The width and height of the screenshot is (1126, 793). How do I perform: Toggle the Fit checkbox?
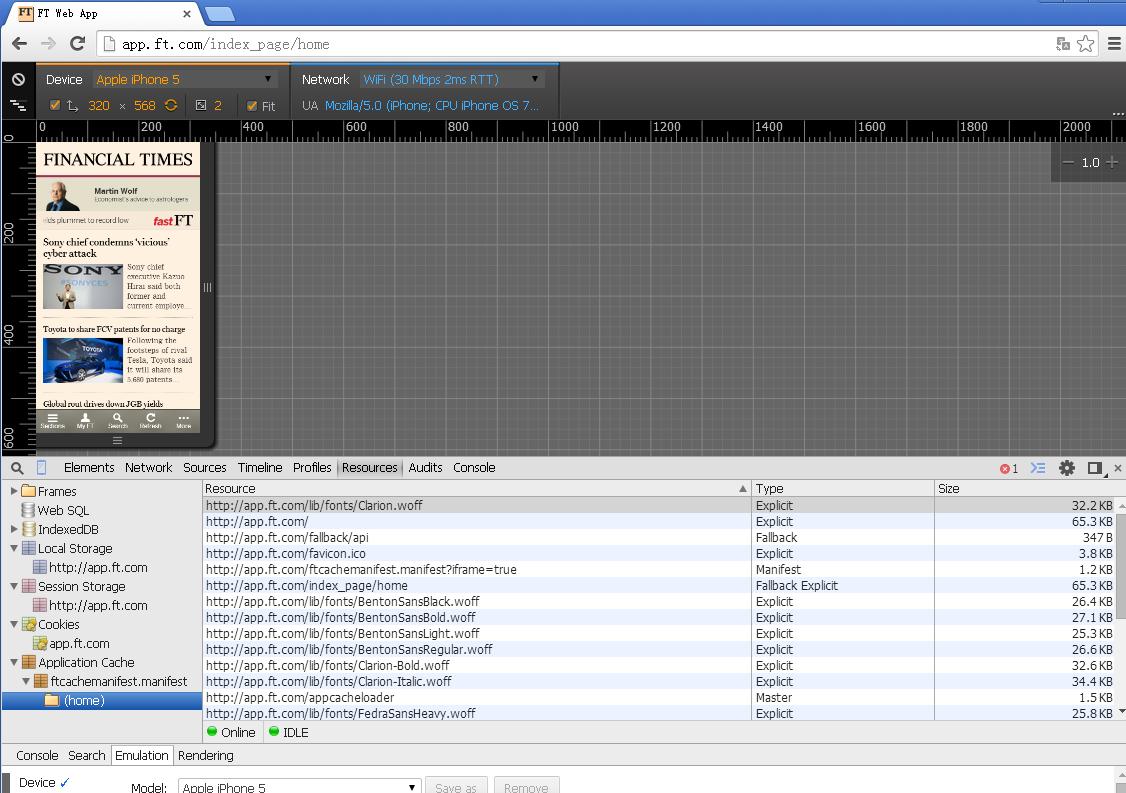[252, 106]
